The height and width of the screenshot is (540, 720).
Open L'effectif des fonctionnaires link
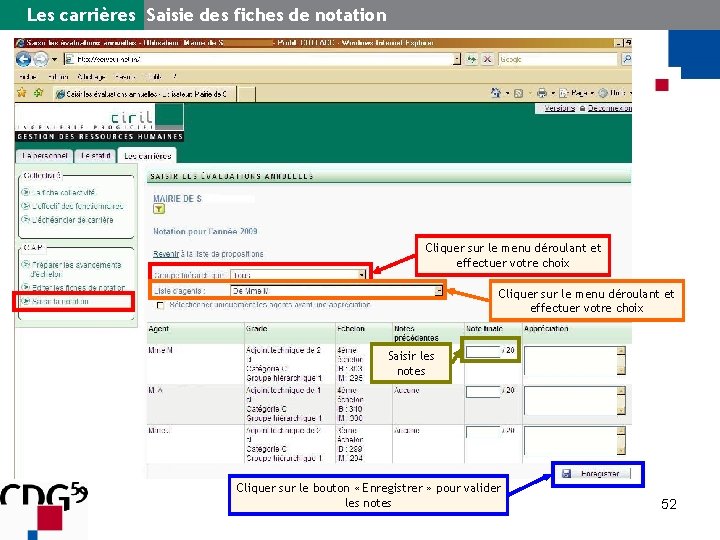point(78,206)
